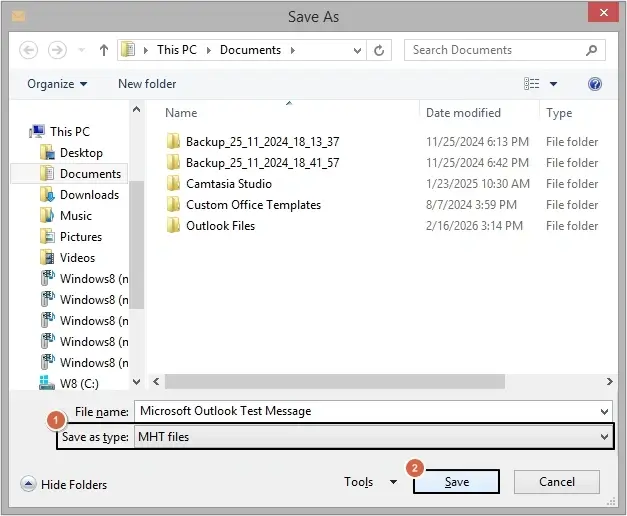Click file list scroll right arrow
Screen dimensions: 627x516
(609, 382)
